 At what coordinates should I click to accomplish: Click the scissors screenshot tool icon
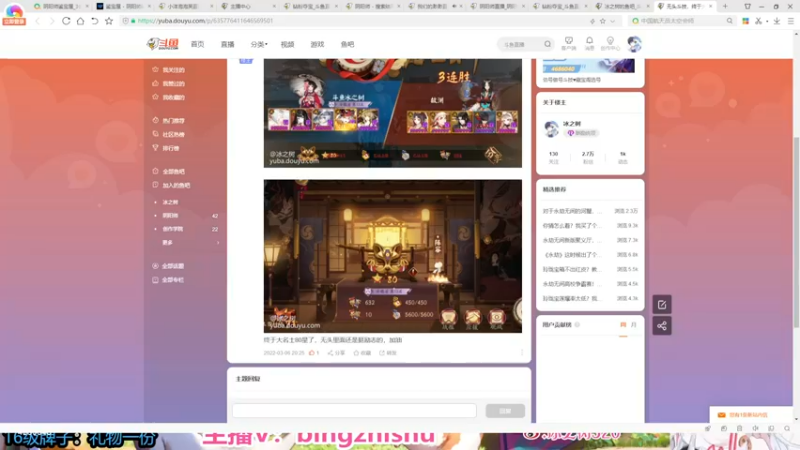[758, 21]
